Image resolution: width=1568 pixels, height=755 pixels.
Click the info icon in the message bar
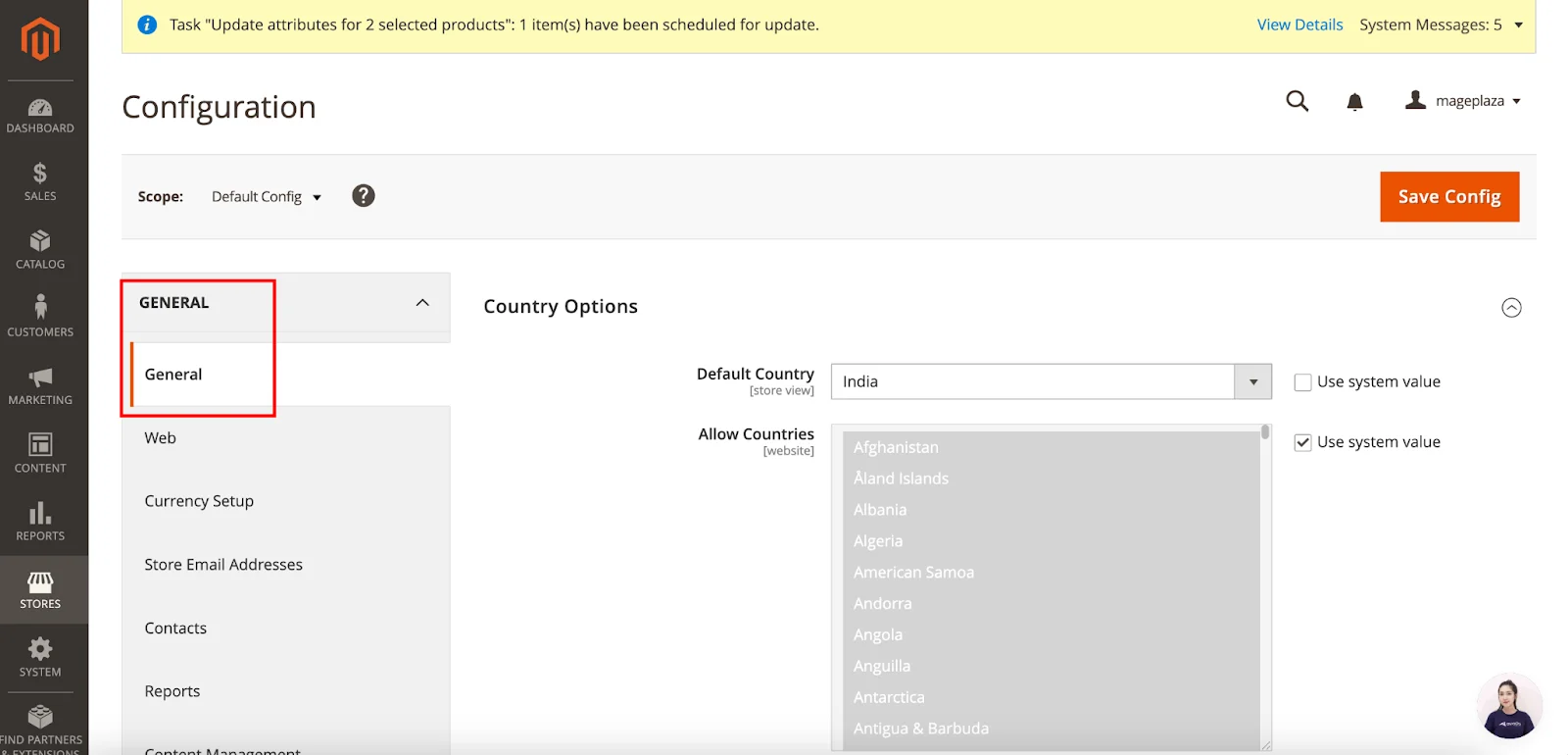pyautogui.click(x=147, y=25)
